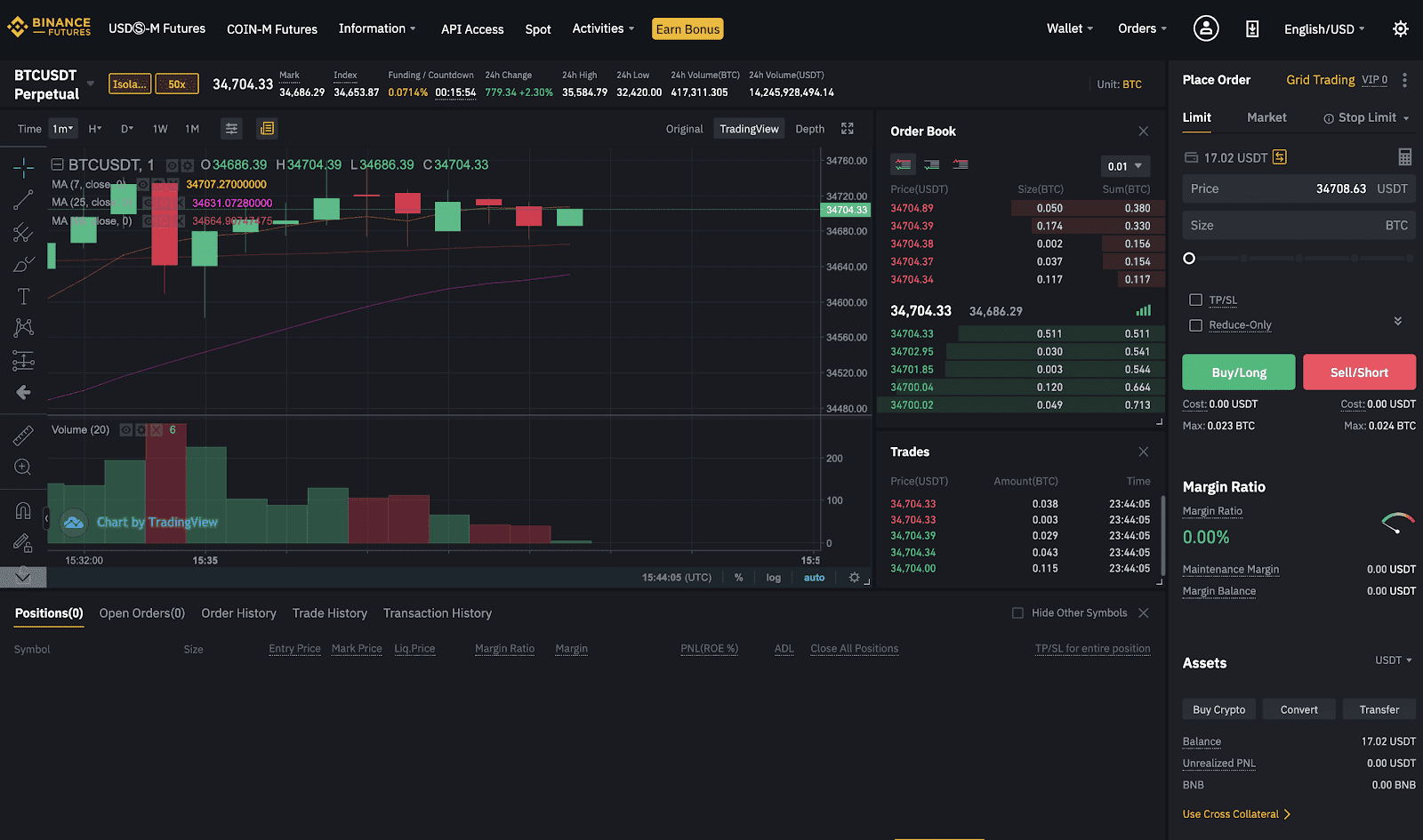Screen dimensions: 1423x840
Task: Click the Price input field
Action: (1299, 188)
